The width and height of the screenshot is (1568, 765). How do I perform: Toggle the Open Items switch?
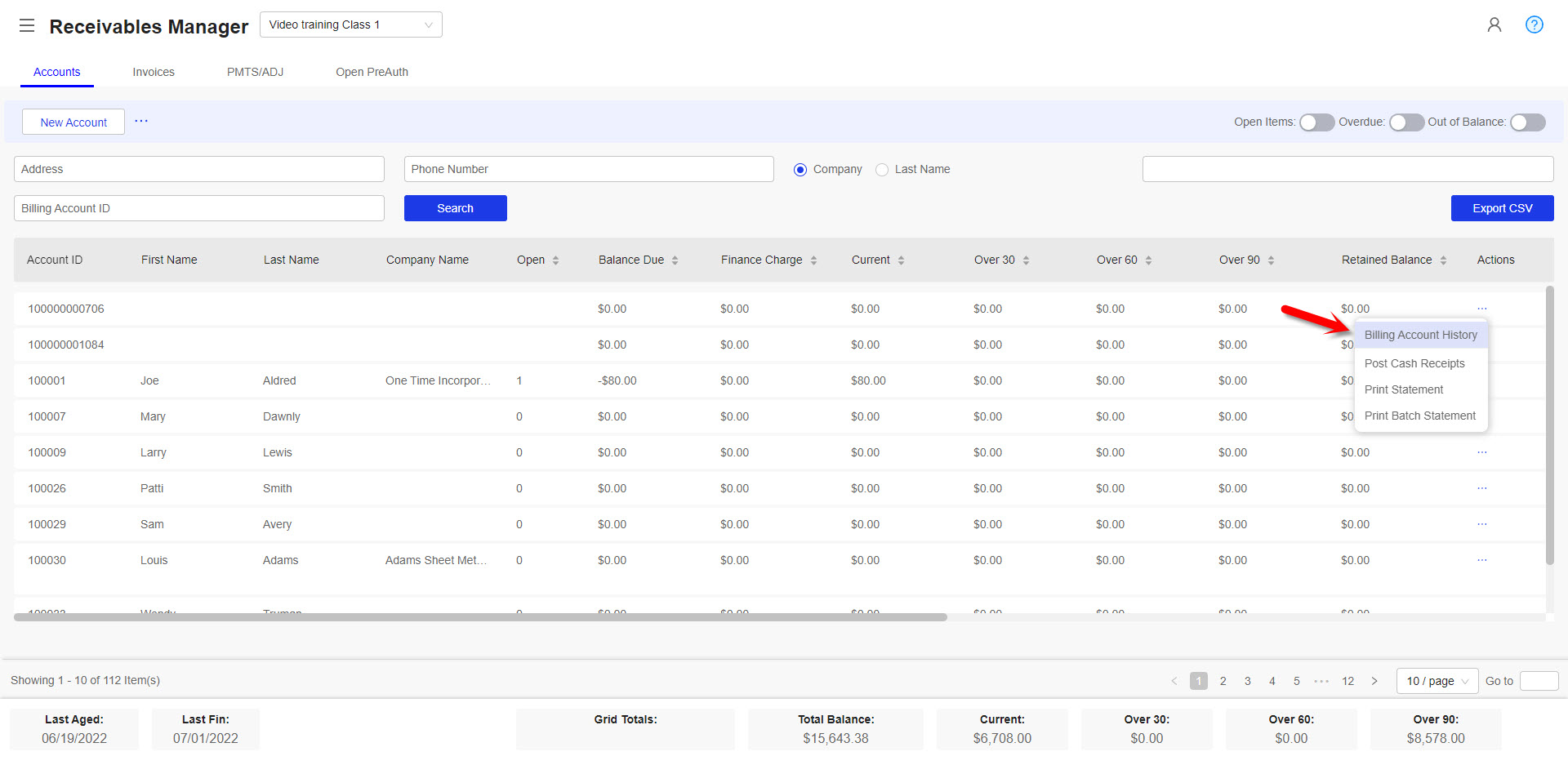(x=1316, y=122)
